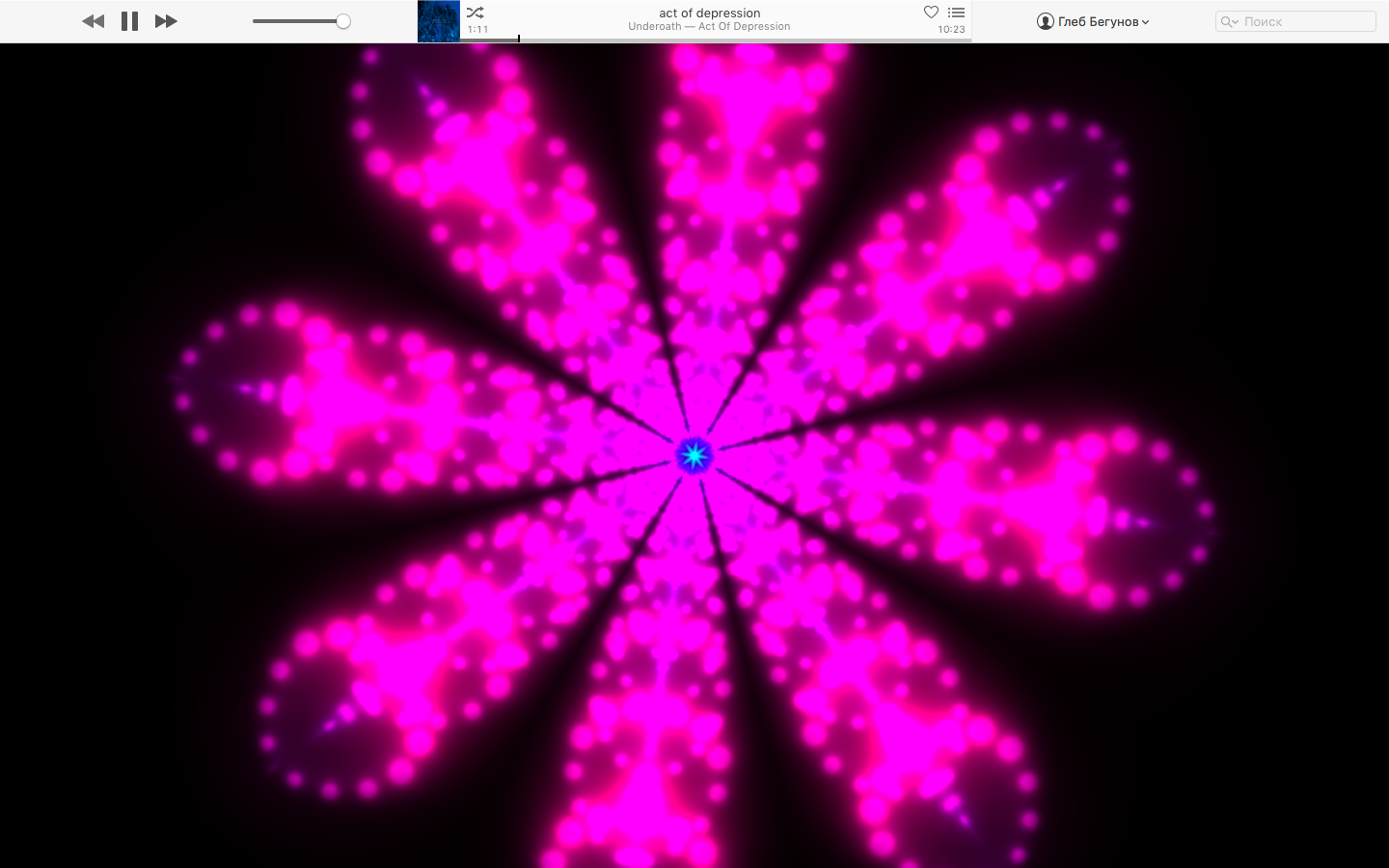1389x868 pixels.
Task: Click the playback progress bar
Action: pyautogui.click(x=715, y=40)
